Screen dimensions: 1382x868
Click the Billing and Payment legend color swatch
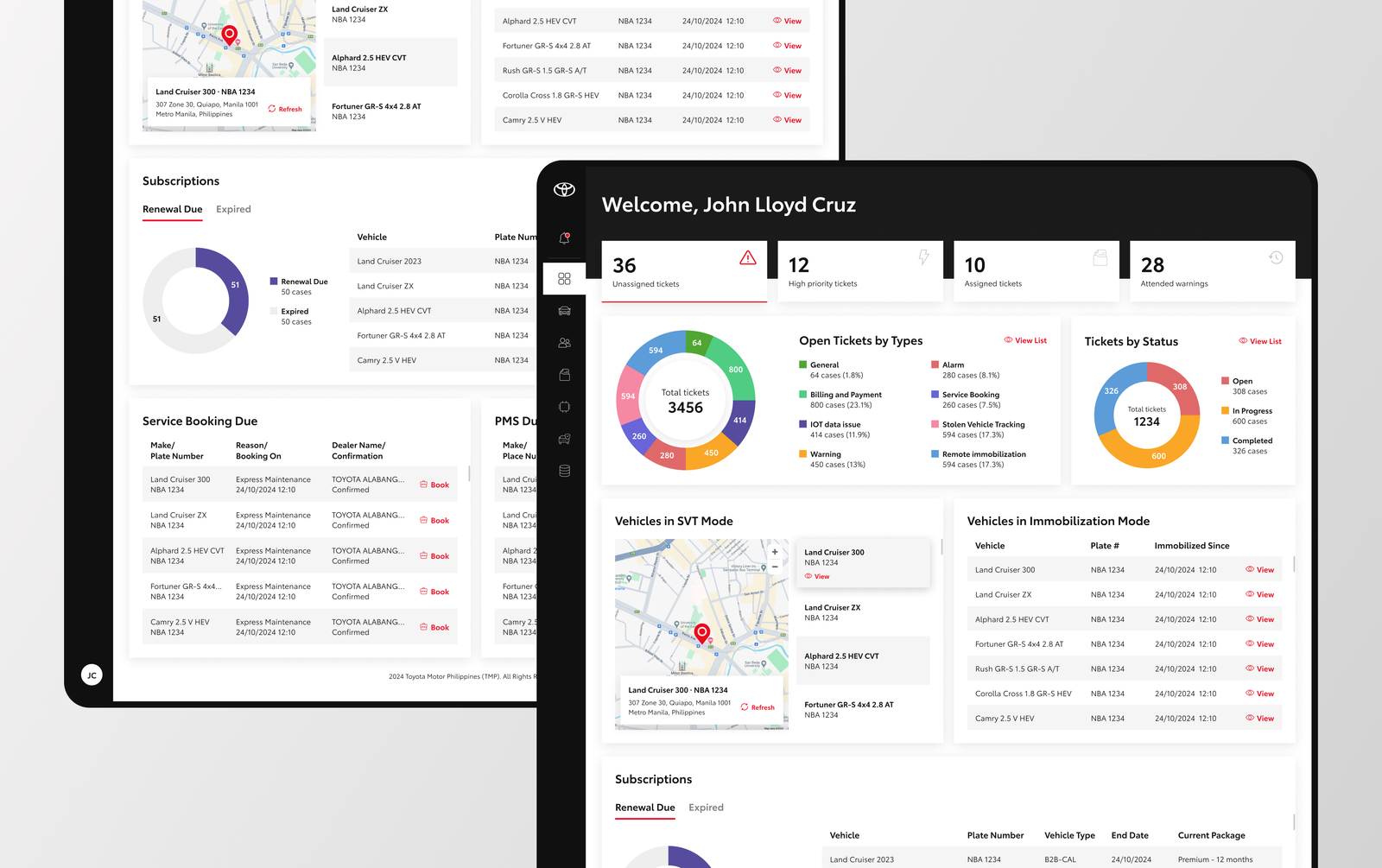[x=803, y=395]
